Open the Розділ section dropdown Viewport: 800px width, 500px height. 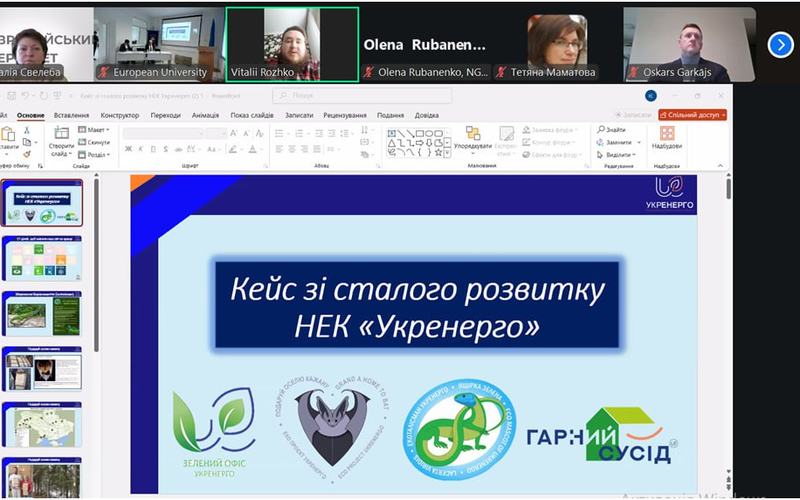click(x=94, y=154)
